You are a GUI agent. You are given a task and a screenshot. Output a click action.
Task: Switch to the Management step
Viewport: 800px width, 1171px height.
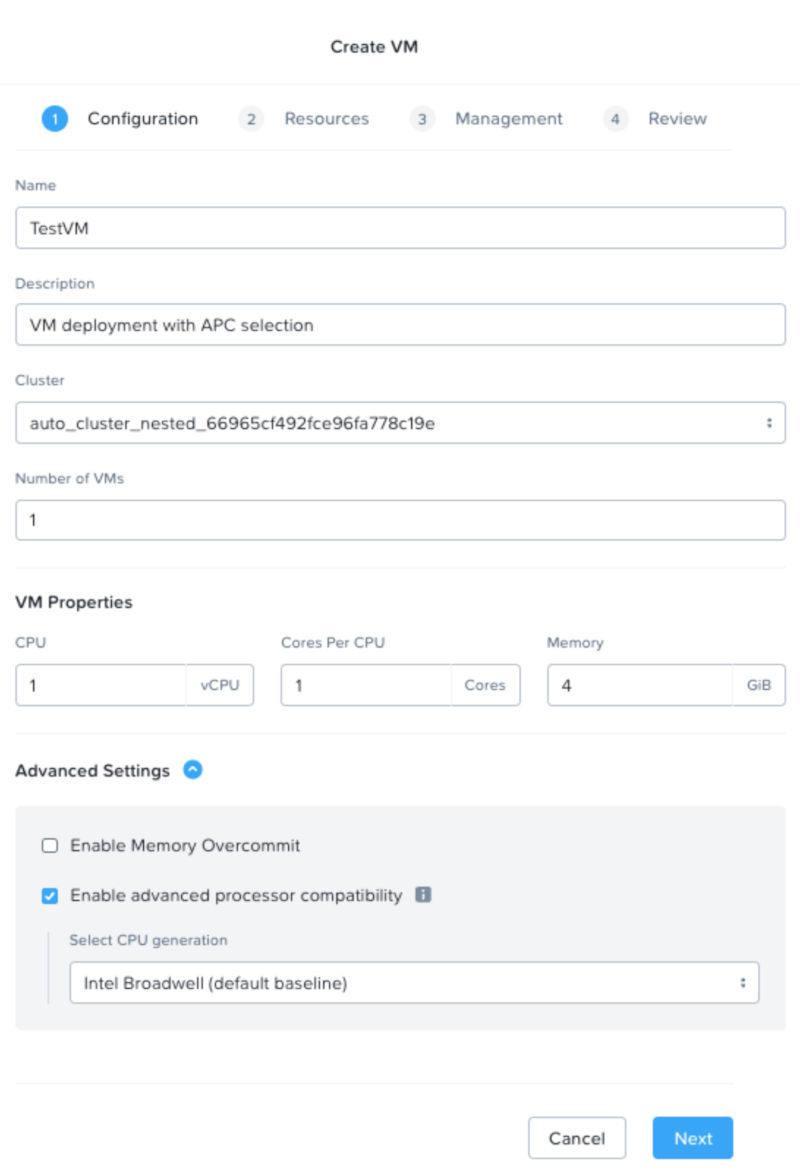(x=509, y=118)
